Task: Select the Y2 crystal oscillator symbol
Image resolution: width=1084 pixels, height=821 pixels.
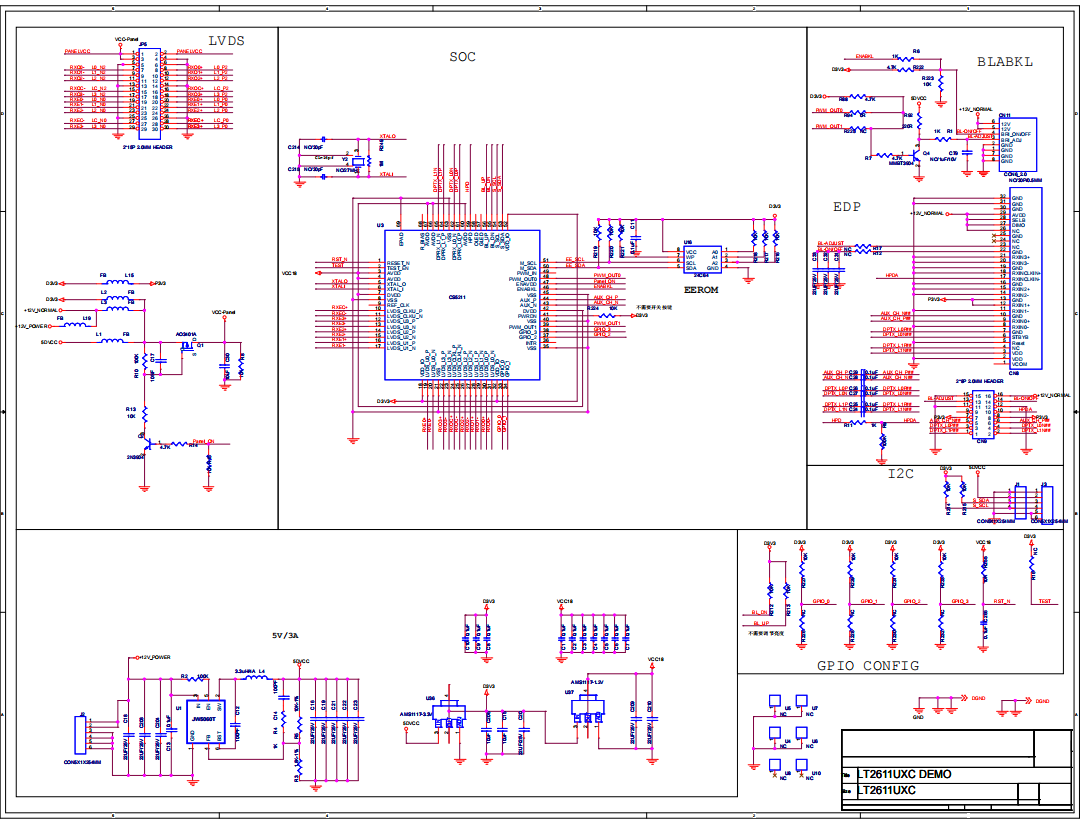Action: click(x=357, y=162)
